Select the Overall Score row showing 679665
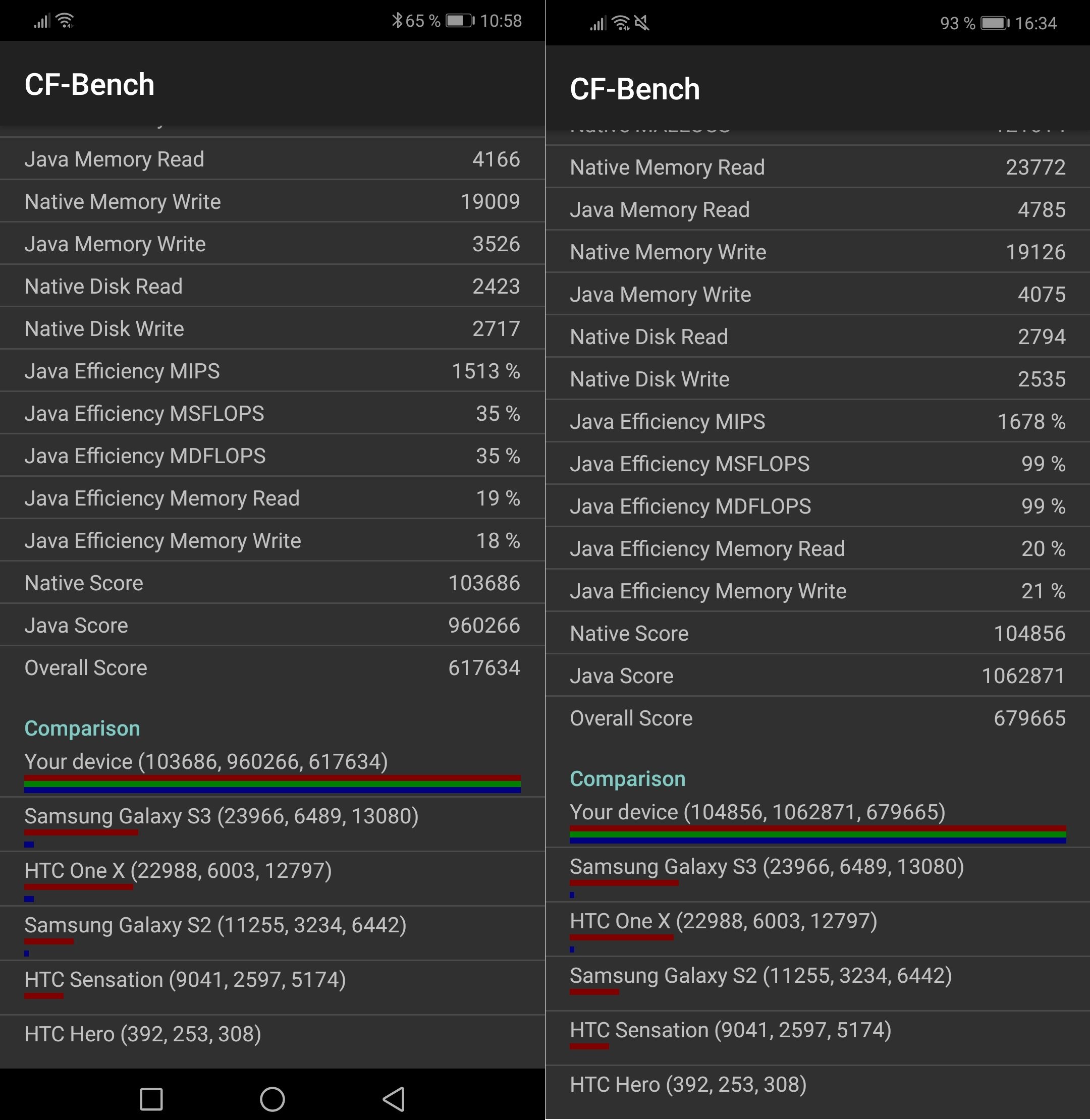Image resolution: width=1090 pixels, height=1120 pixels. tap(817, 718)
